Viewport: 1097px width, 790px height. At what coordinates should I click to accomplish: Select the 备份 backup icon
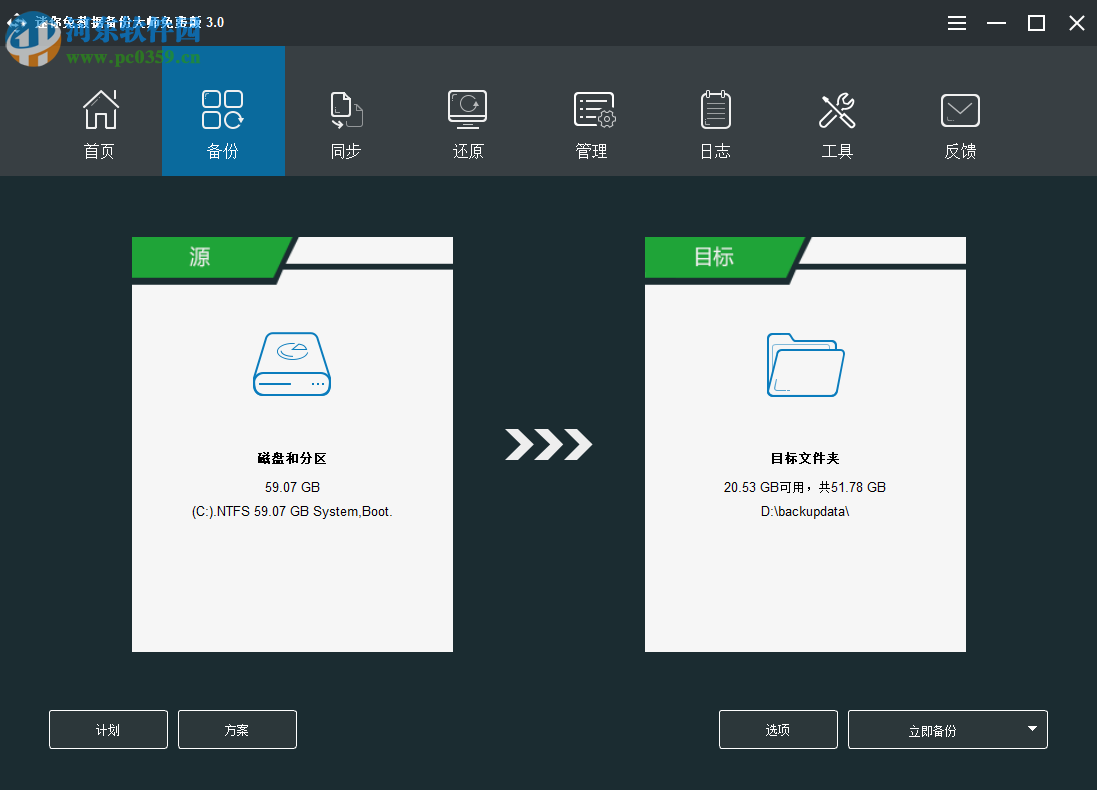[223, 110]
